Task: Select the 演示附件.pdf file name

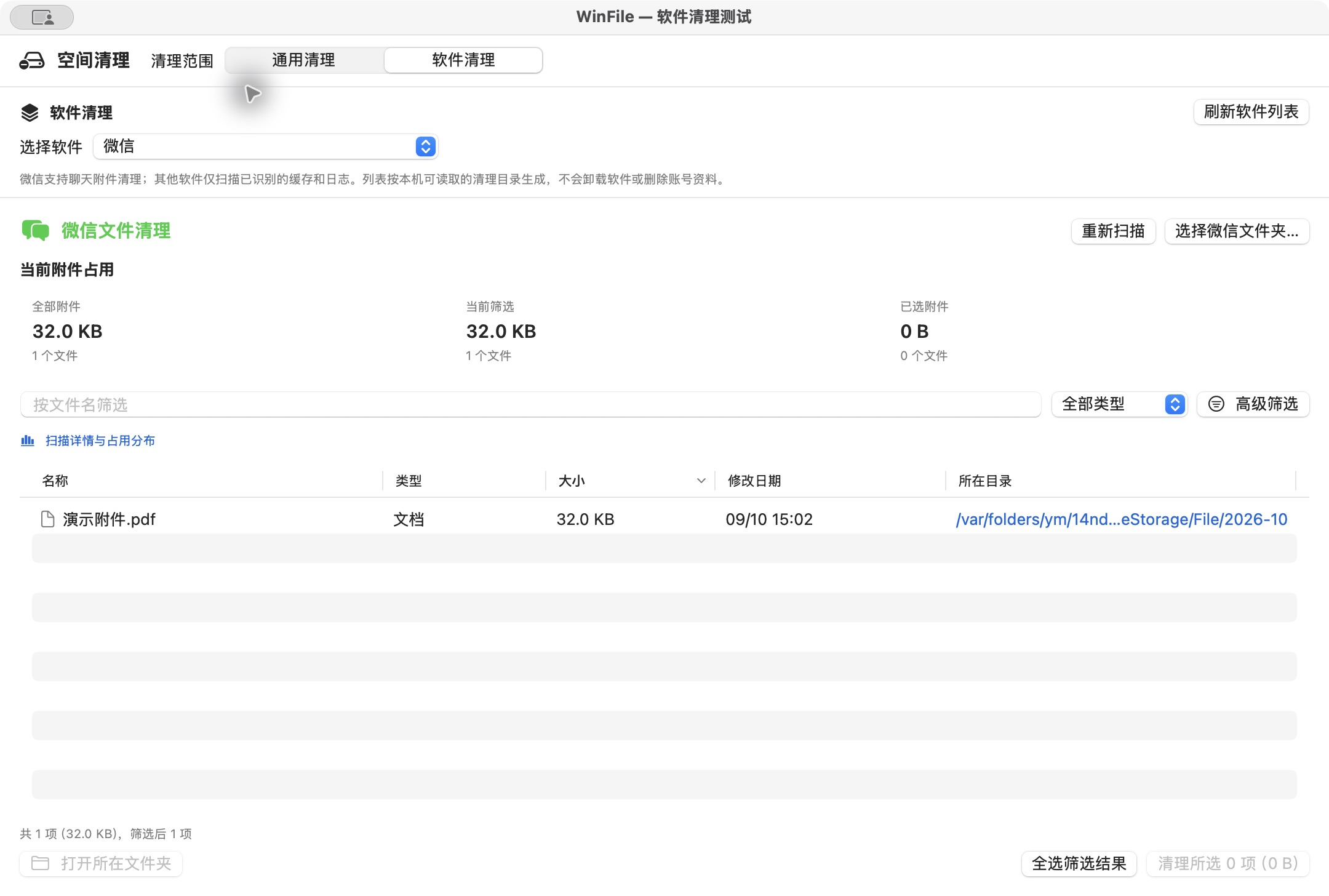Action: coord(109,519)
